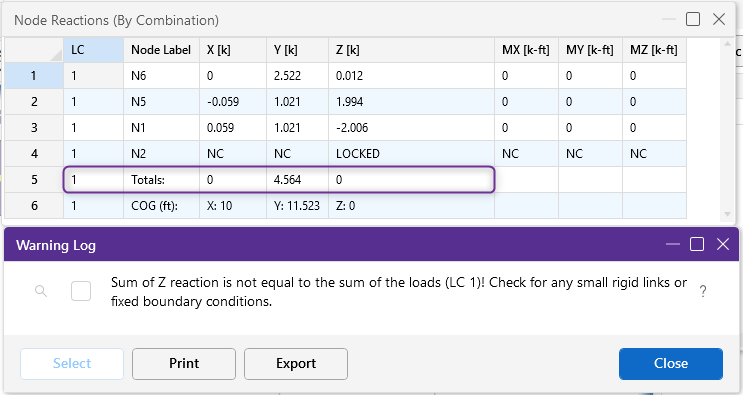Close the Node Reactions window
The height and width of the screenshot is (395, 743).
click(719, 19)
